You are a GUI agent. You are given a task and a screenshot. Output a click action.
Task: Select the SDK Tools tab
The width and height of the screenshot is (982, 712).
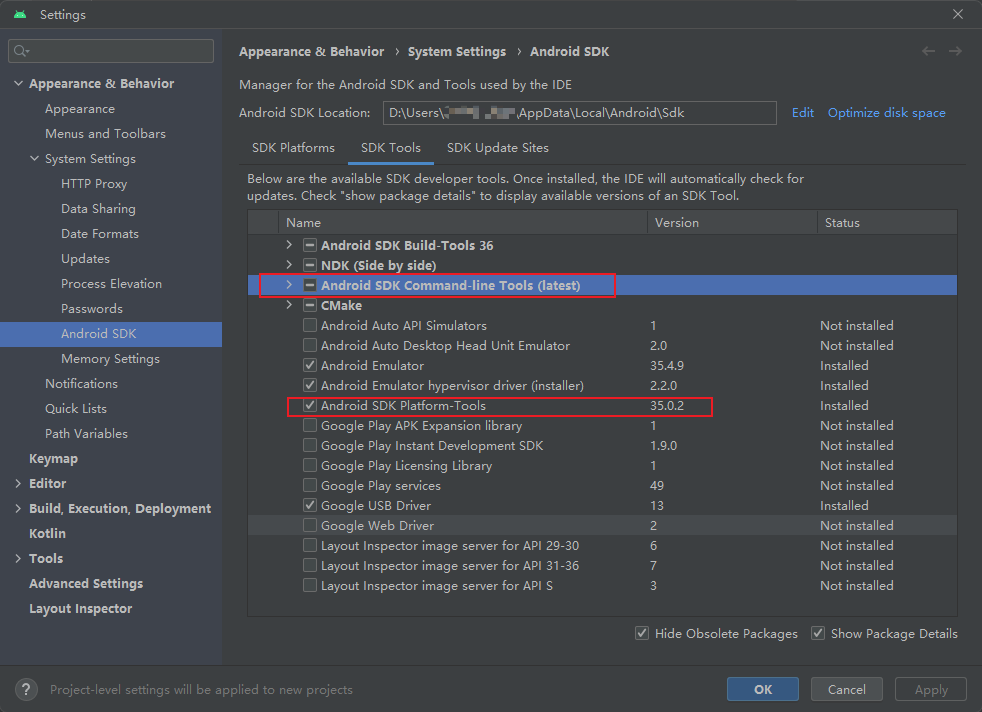click(x=391, y=148)
